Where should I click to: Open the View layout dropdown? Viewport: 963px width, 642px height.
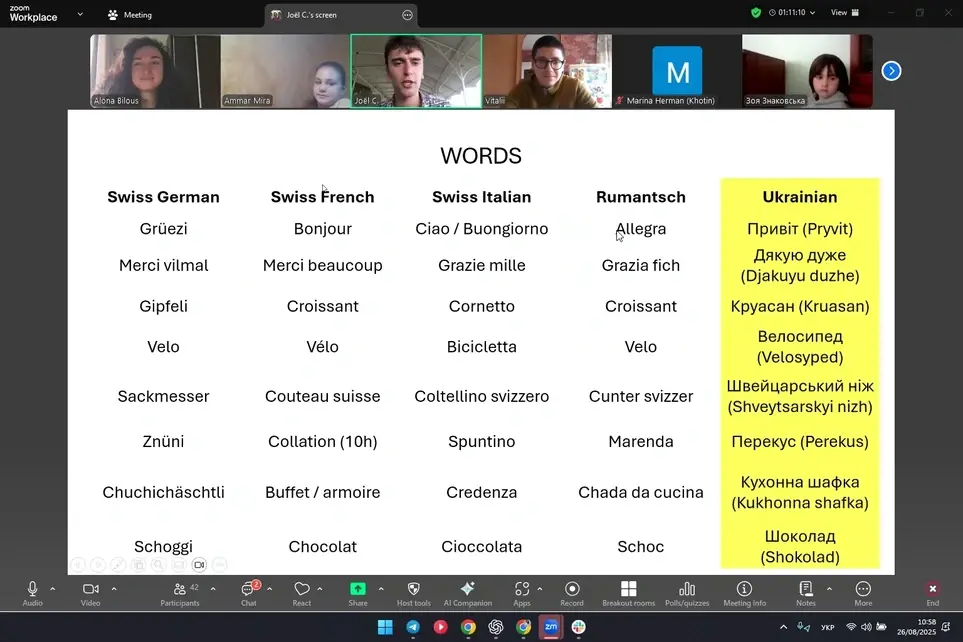[x=843, y=13]
